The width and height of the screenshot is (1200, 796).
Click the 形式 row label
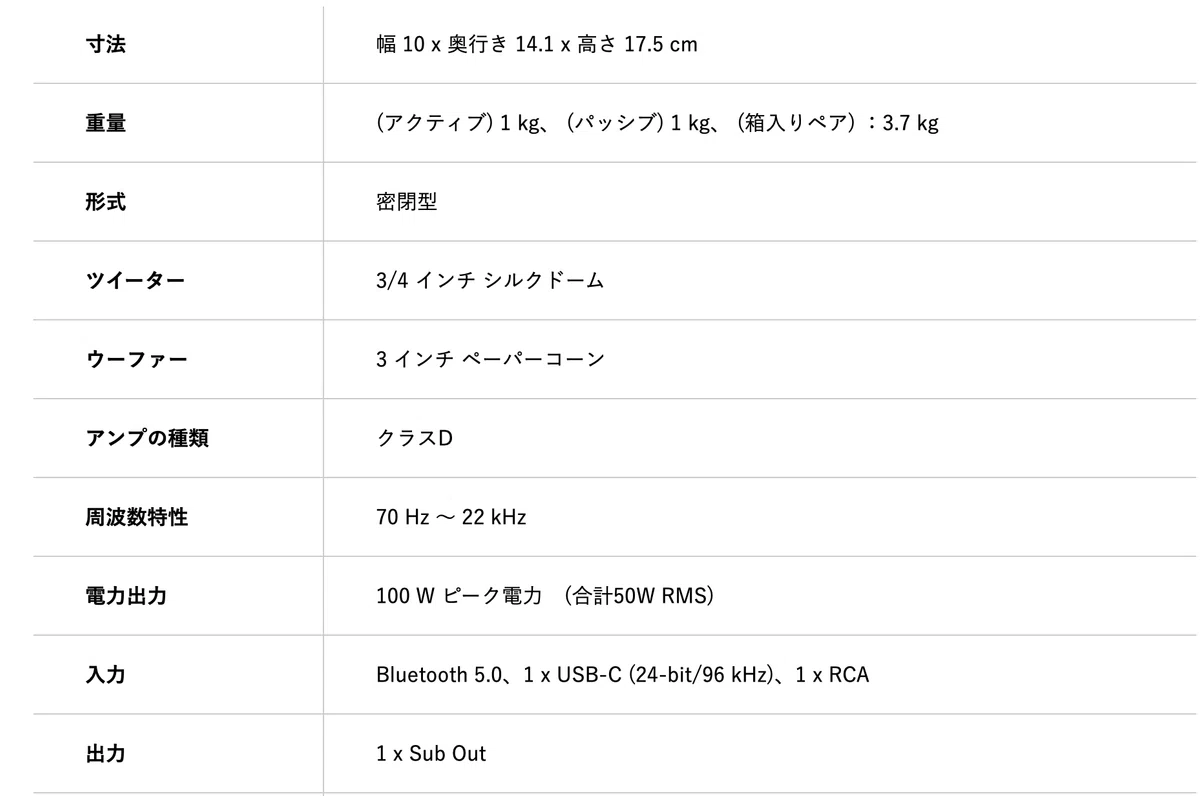click(106, 202)
